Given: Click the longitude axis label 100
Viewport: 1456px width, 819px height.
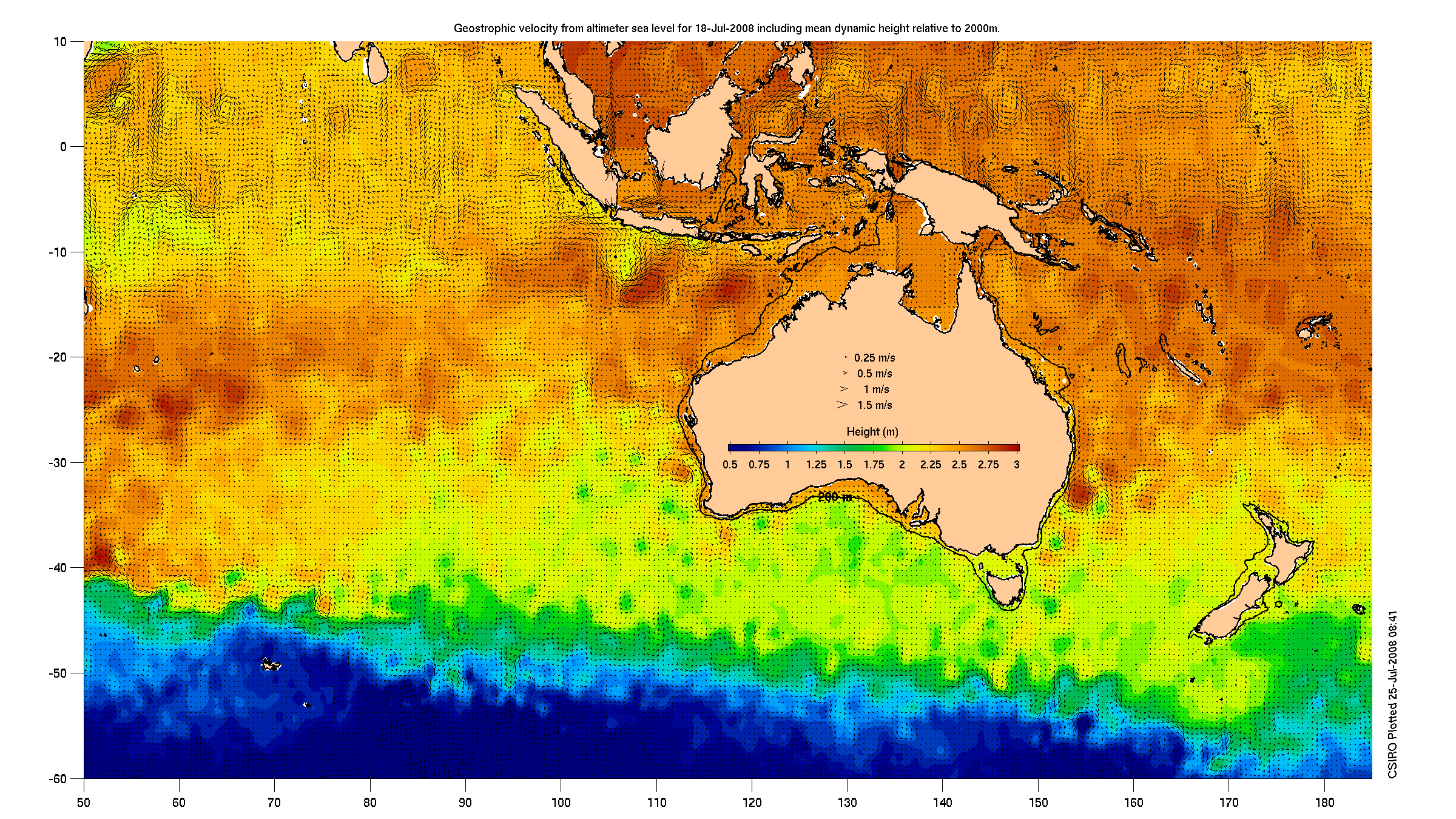Looking at the screenshot, I should click(x=561, y=803).
